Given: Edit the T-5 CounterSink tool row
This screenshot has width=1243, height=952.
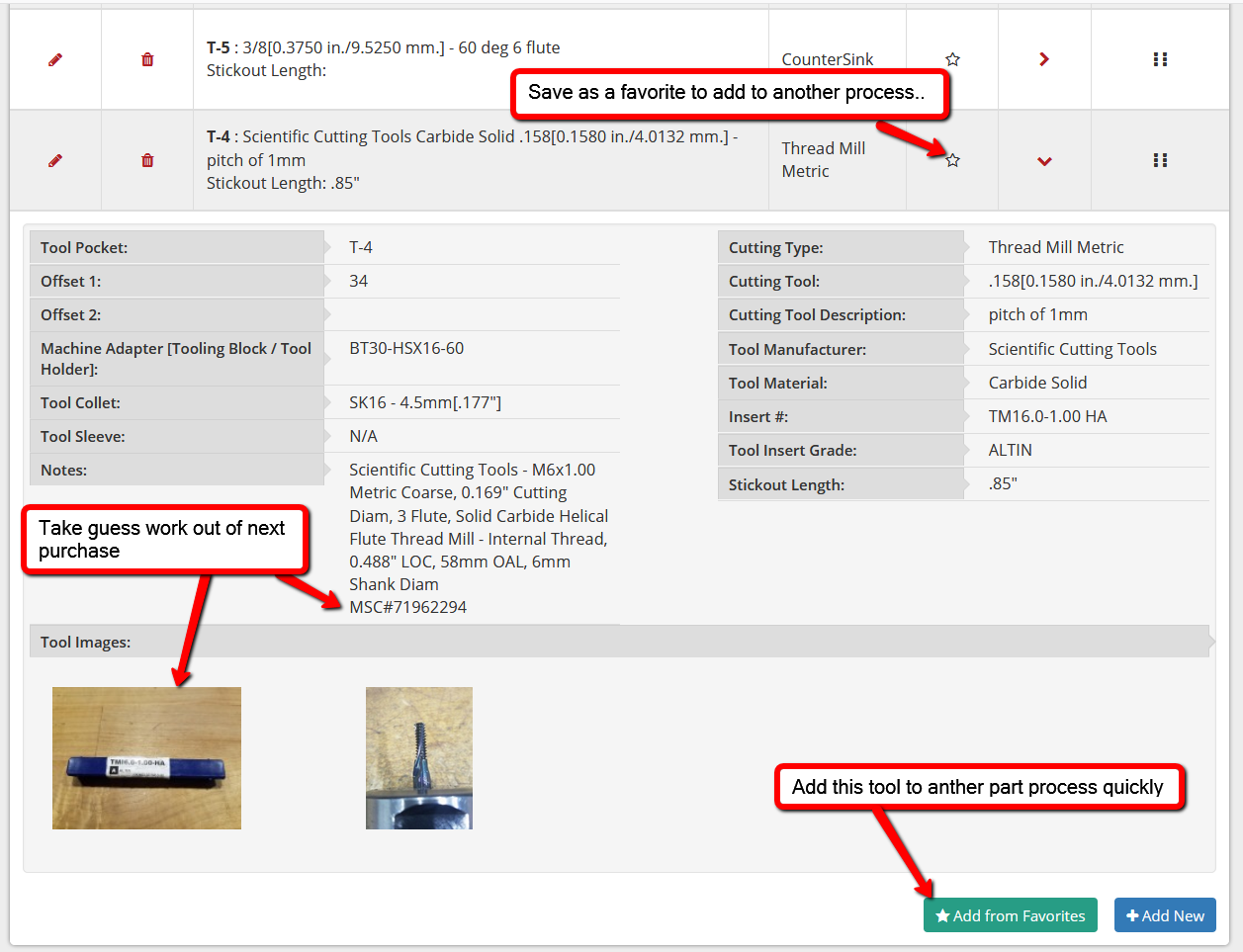Looking at the screenshot, I should pos(55,59).
